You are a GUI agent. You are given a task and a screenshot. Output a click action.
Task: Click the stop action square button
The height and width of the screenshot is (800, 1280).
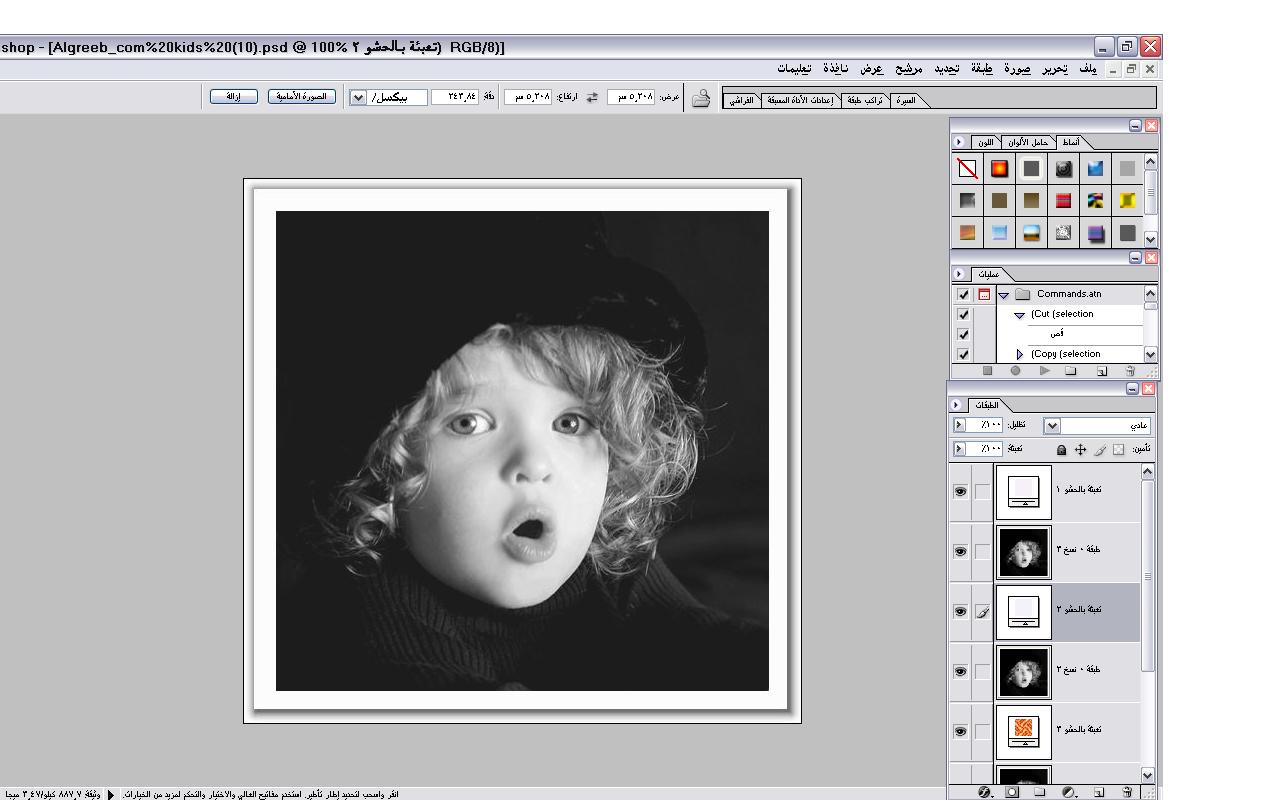pyautogui.click(x=987, y=371)
